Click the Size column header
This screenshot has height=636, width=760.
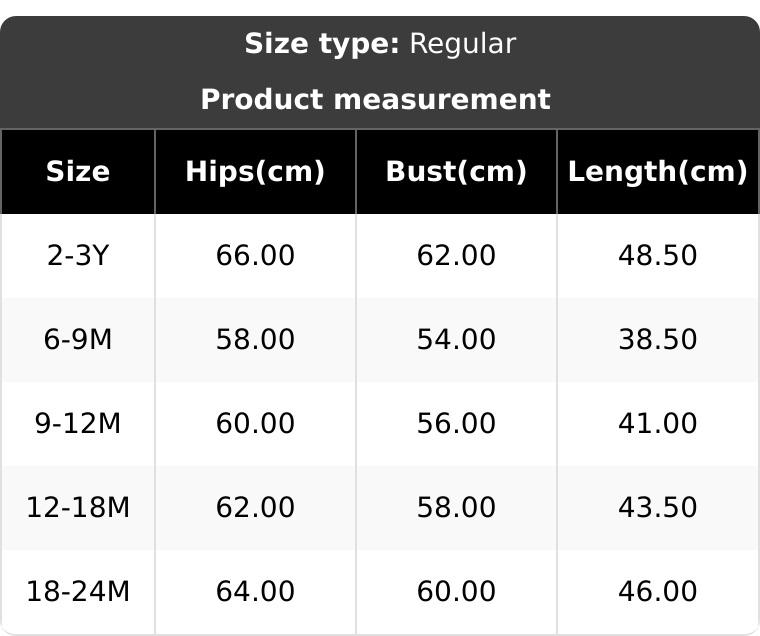(78, 172)
